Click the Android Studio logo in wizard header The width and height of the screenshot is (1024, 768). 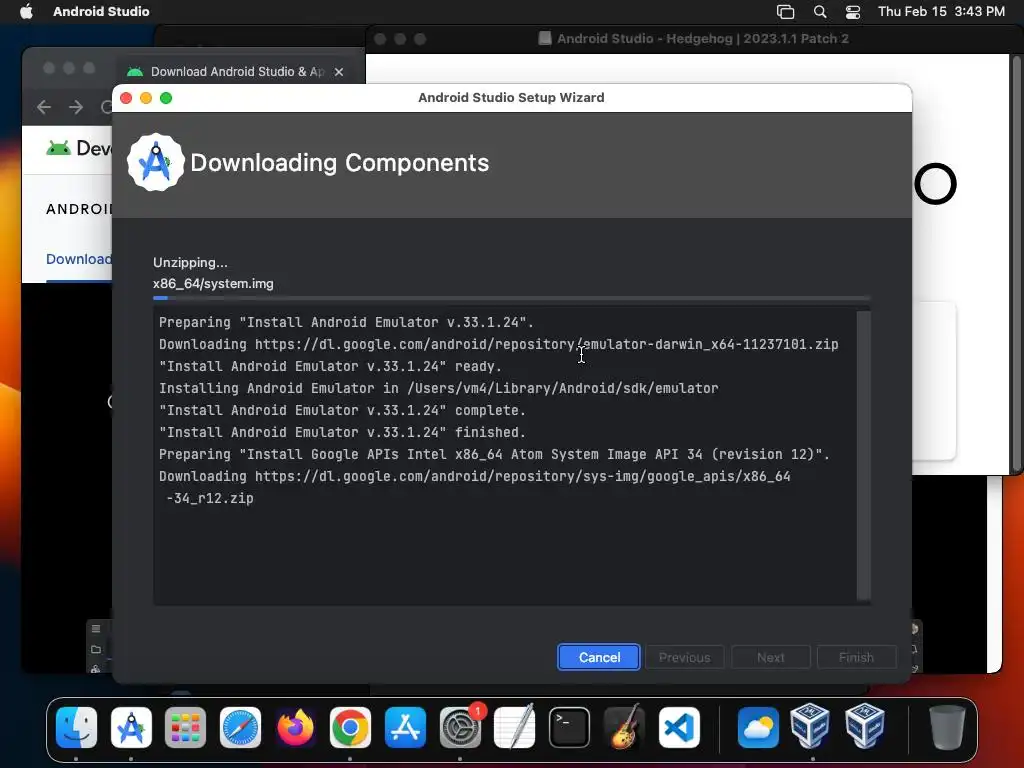coord(155,163)
